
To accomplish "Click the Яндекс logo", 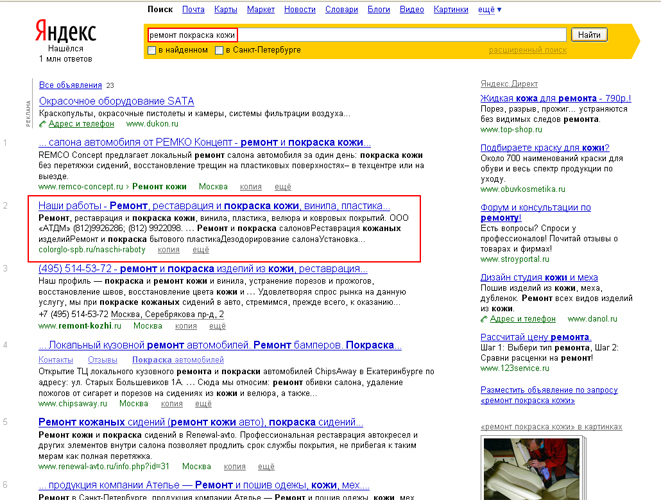I will [x=65, y=31].
